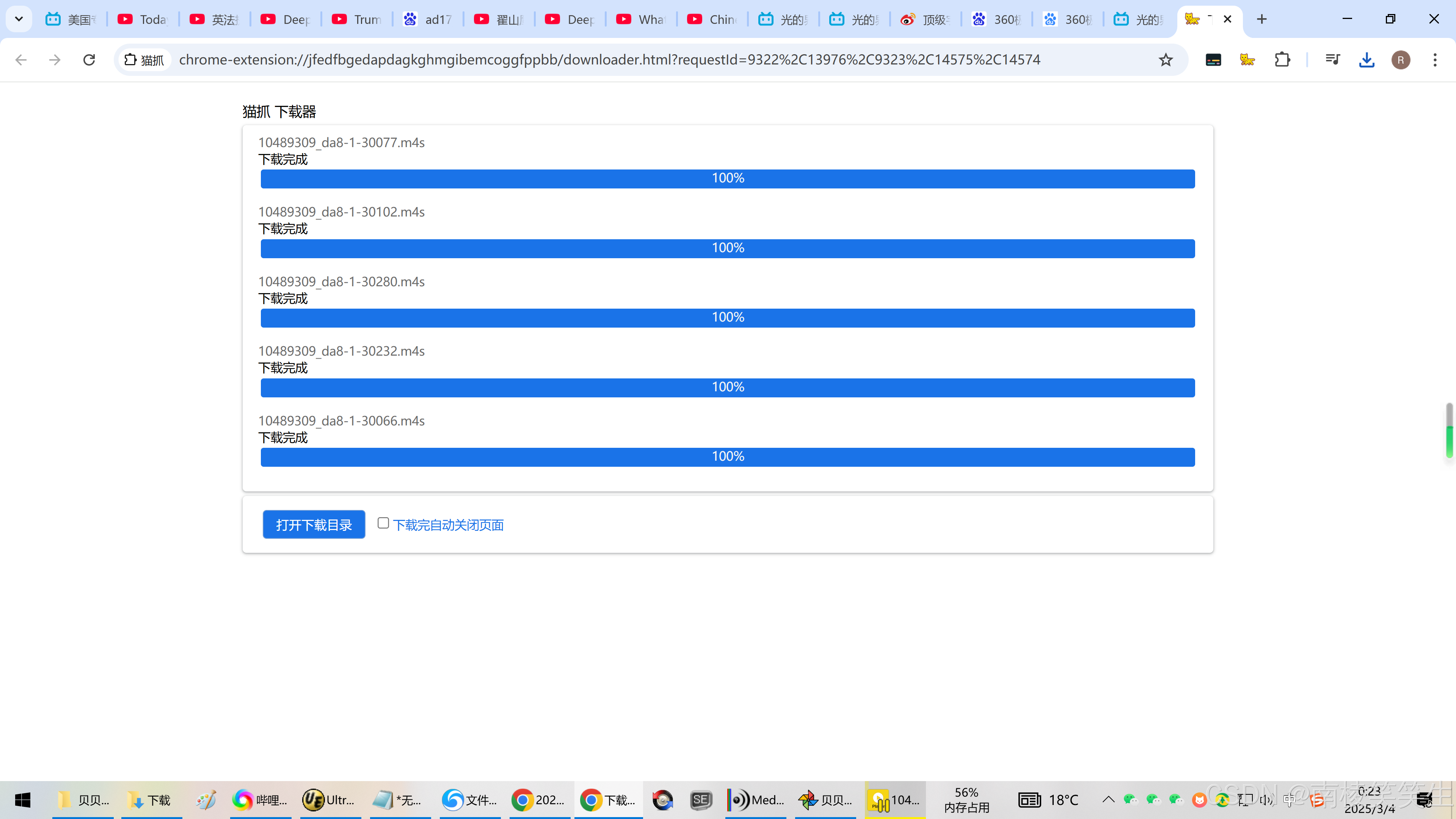This screenshot has width=1456, height=819.
Task: Click the Windows Start button
Action: (23, 800)
